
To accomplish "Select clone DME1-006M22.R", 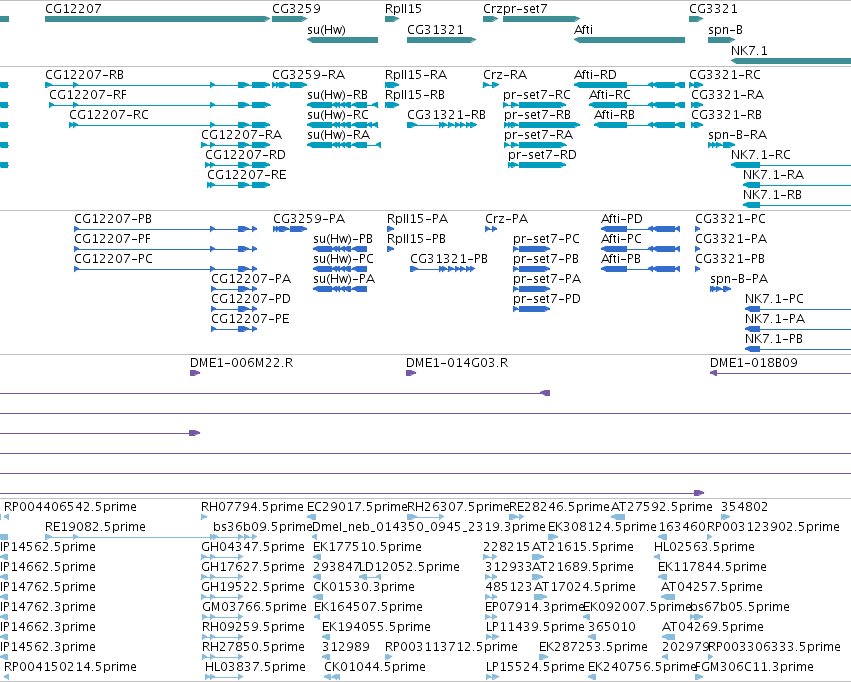I will [242, 363].
